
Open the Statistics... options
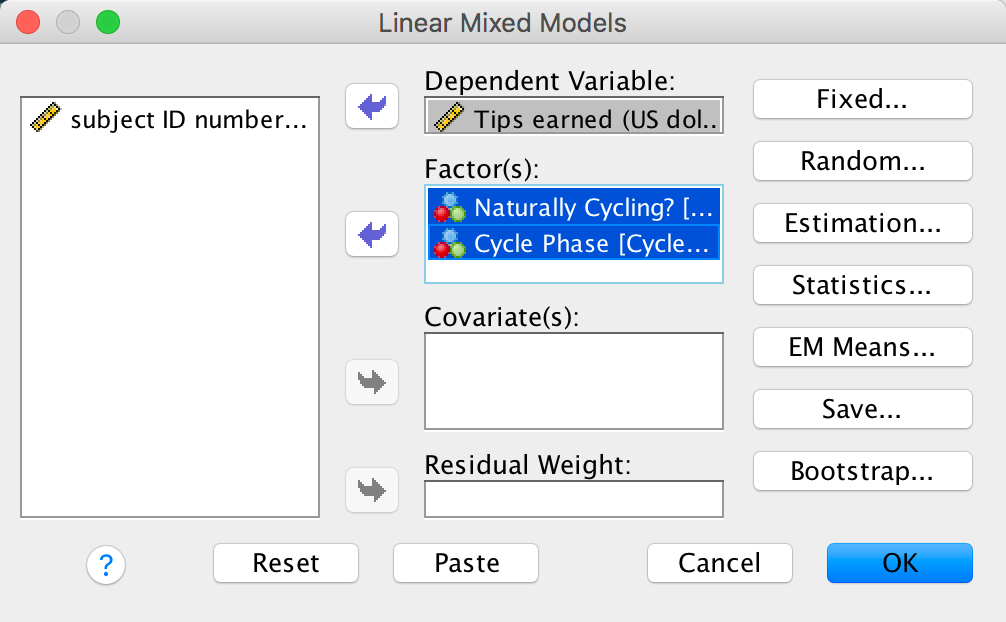click(862, 285)
